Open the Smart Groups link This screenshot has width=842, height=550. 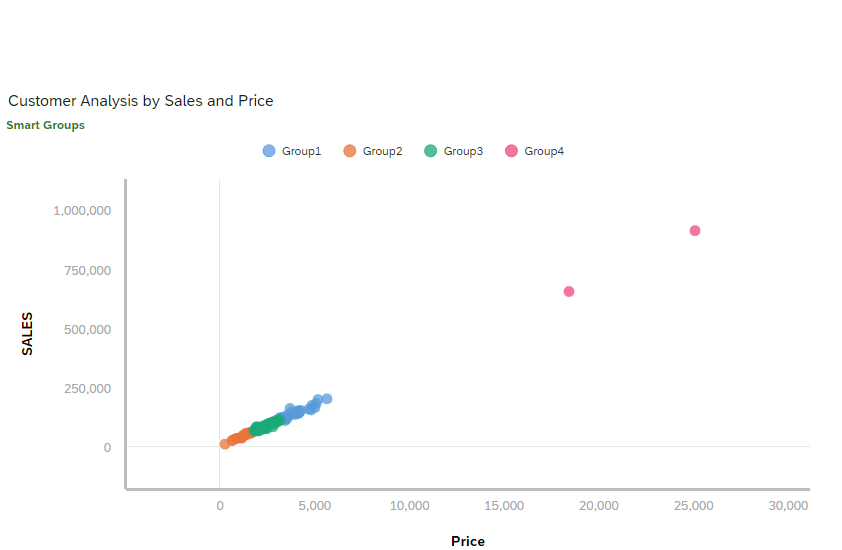(x=45, y=125)
